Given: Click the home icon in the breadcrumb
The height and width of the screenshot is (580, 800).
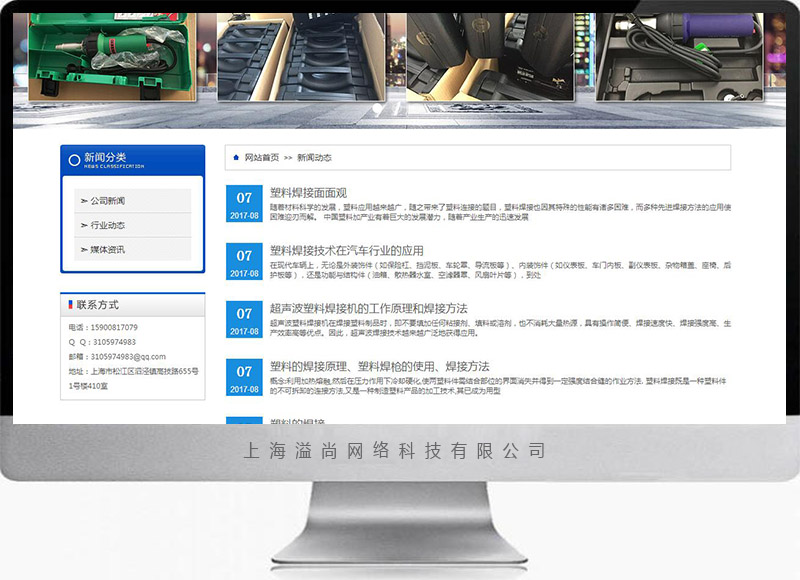Looking at the screenshot, I should click(x=236, y=158).
